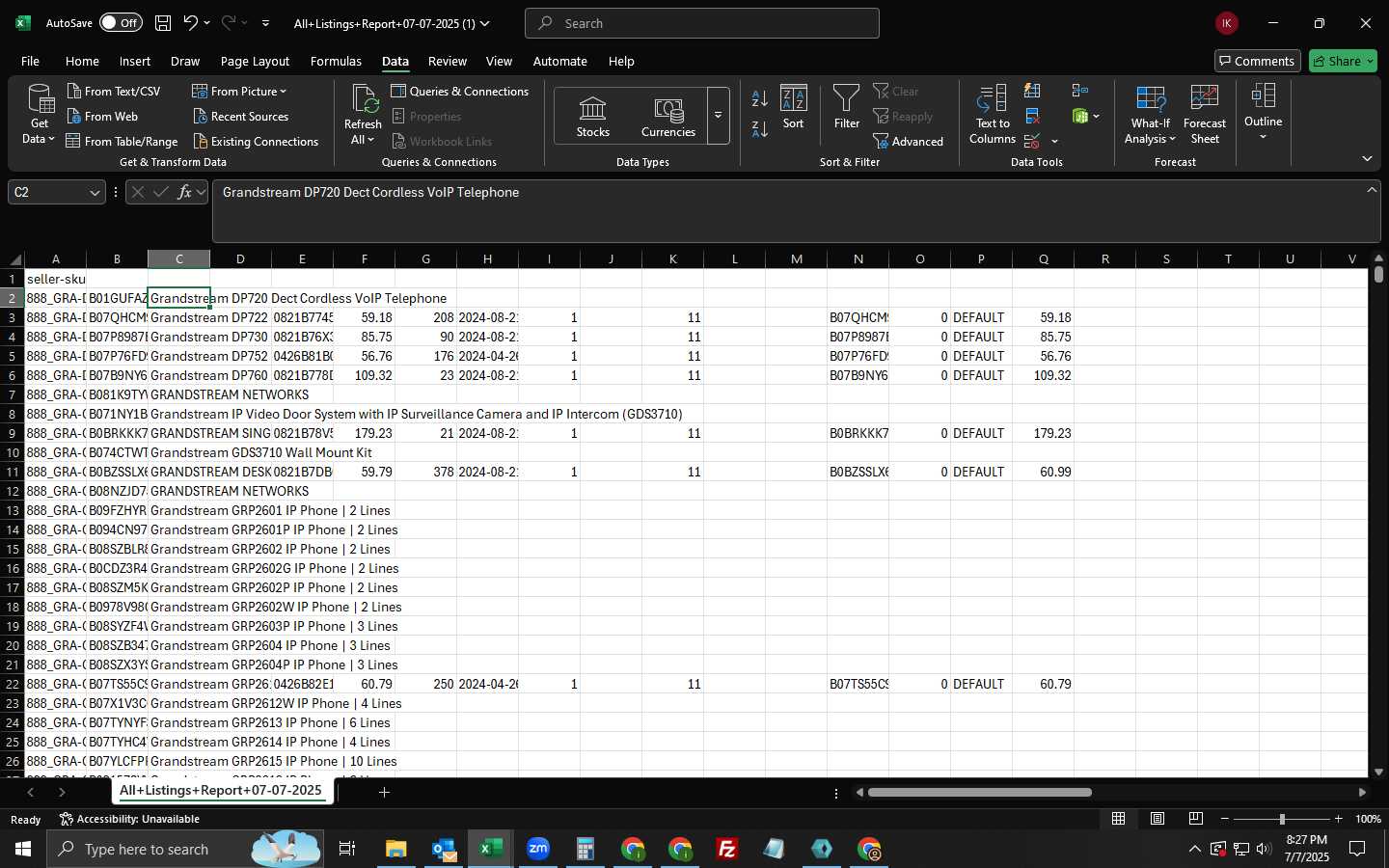Open Data Validation
The image size is (1389, 868).
point(1032,141)
